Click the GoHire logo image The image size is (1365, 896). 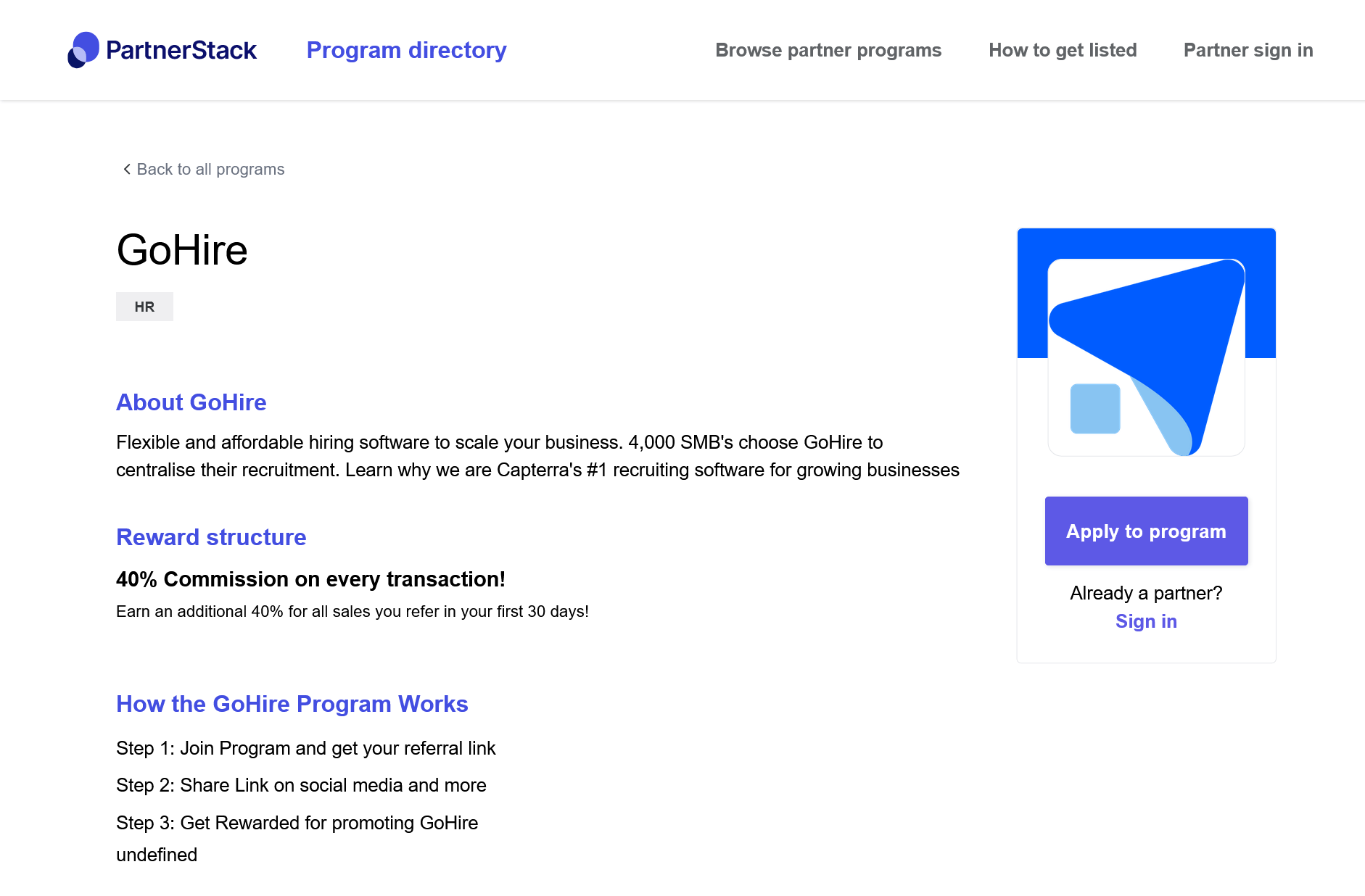pyautogui.click(x=1146, y=357)
